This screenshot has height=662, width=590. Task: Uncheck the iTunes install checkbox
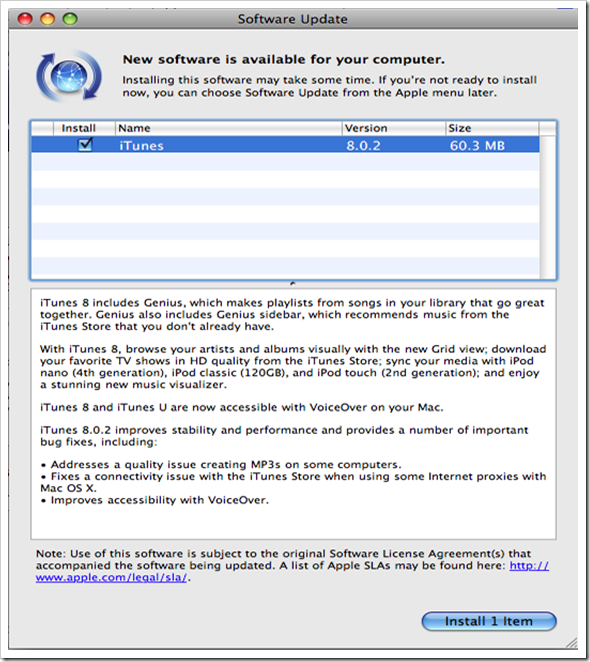(x=85, y=144)
